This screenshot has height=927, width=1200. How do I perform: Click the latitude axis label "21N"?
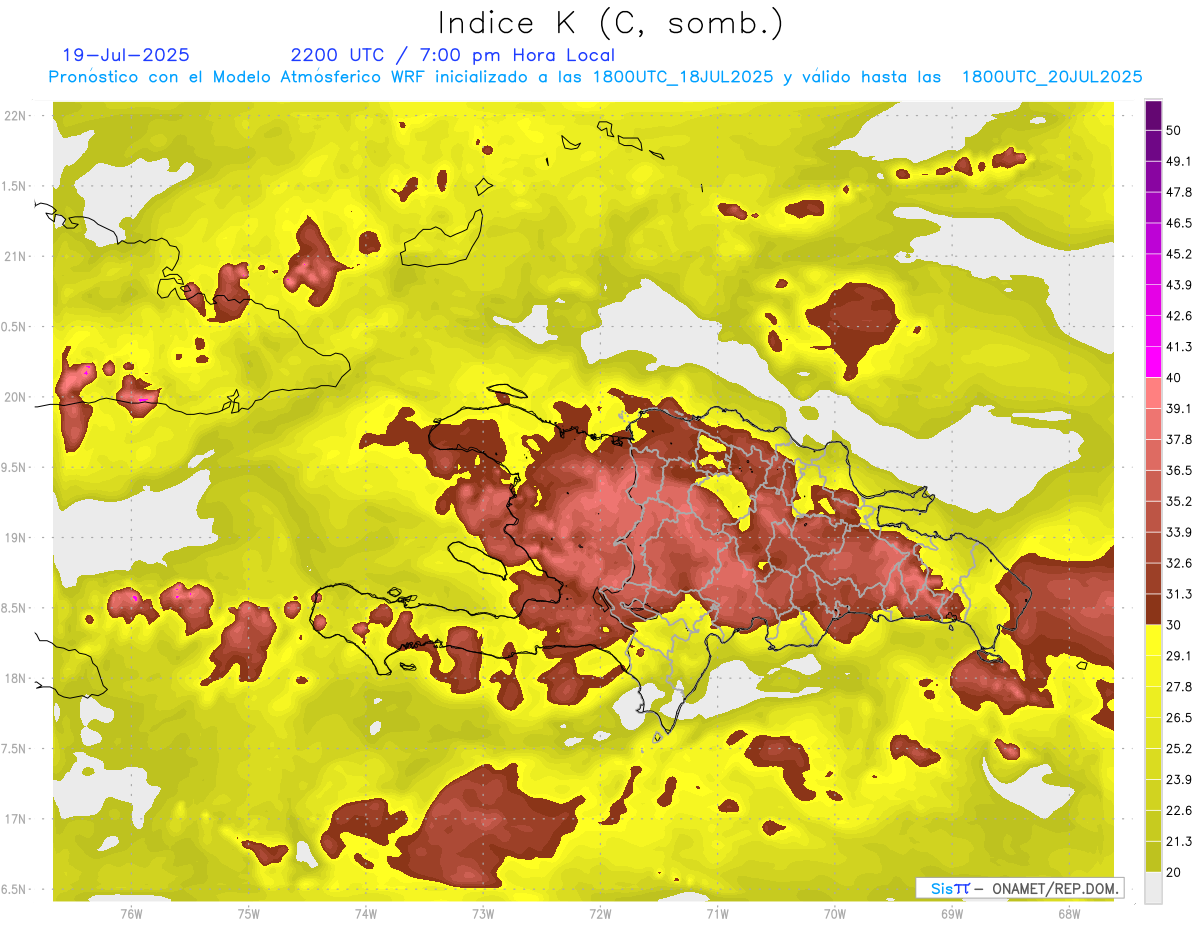[x=15, y=256]
